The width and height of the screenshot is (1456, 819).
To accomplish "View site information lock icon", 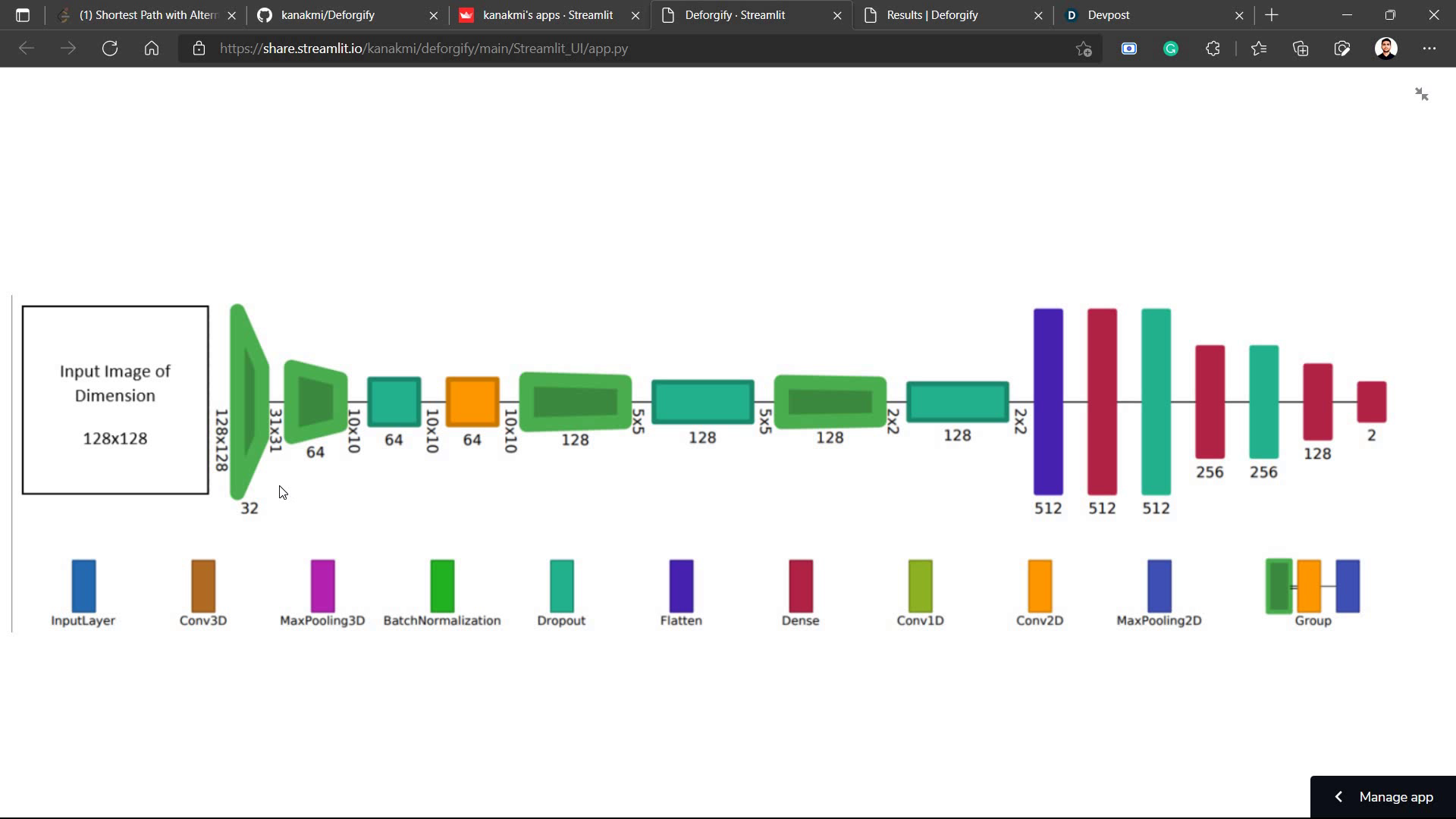I will pos(199,49).
